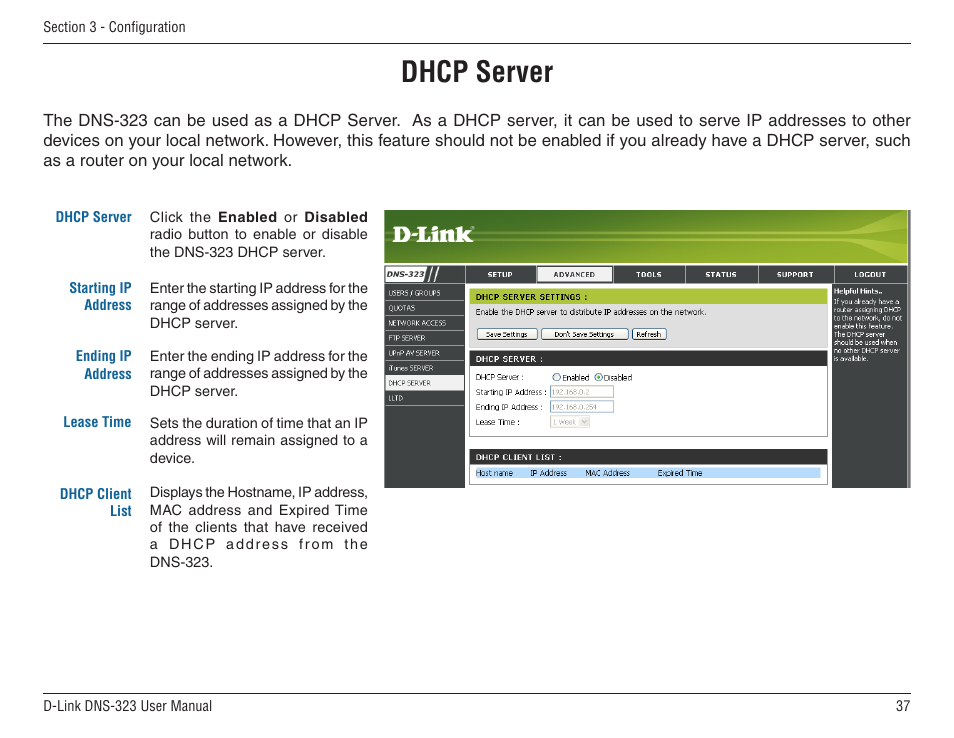Click the 'Lease Time :' label
Screen dimensions: 954x738
pos(497,422)
